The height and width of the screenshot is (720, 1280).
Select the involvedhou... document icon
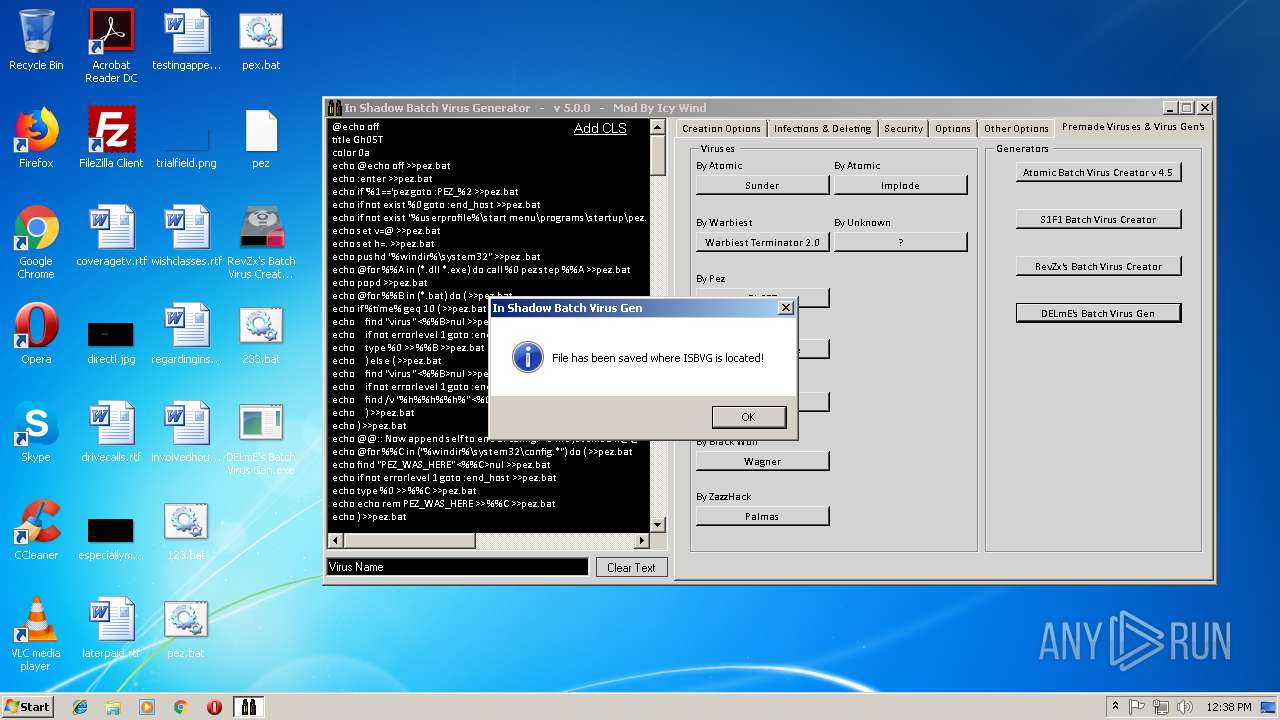(x=186, y=432)
